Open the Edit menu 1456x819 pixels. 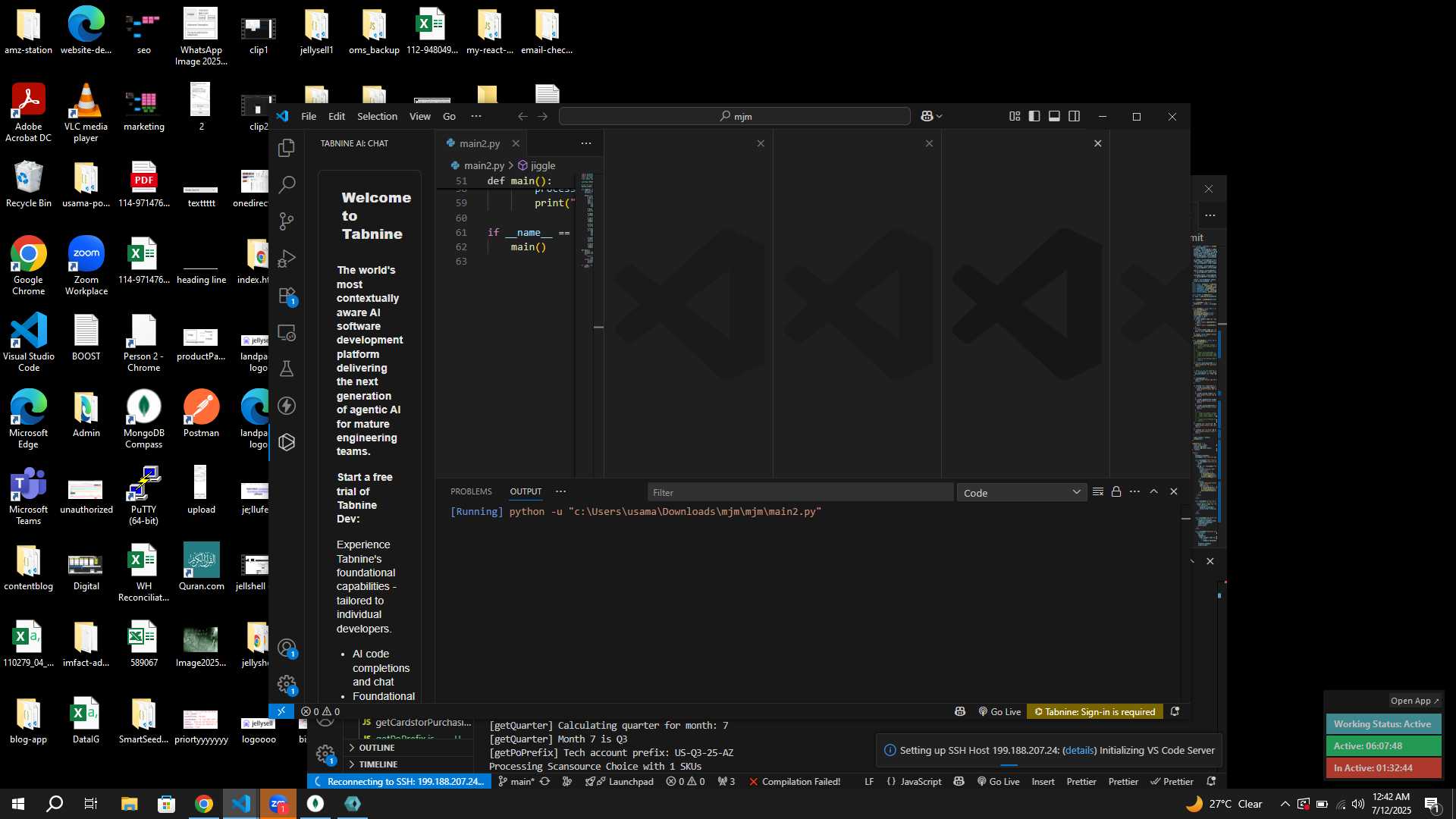pos(337,116)
